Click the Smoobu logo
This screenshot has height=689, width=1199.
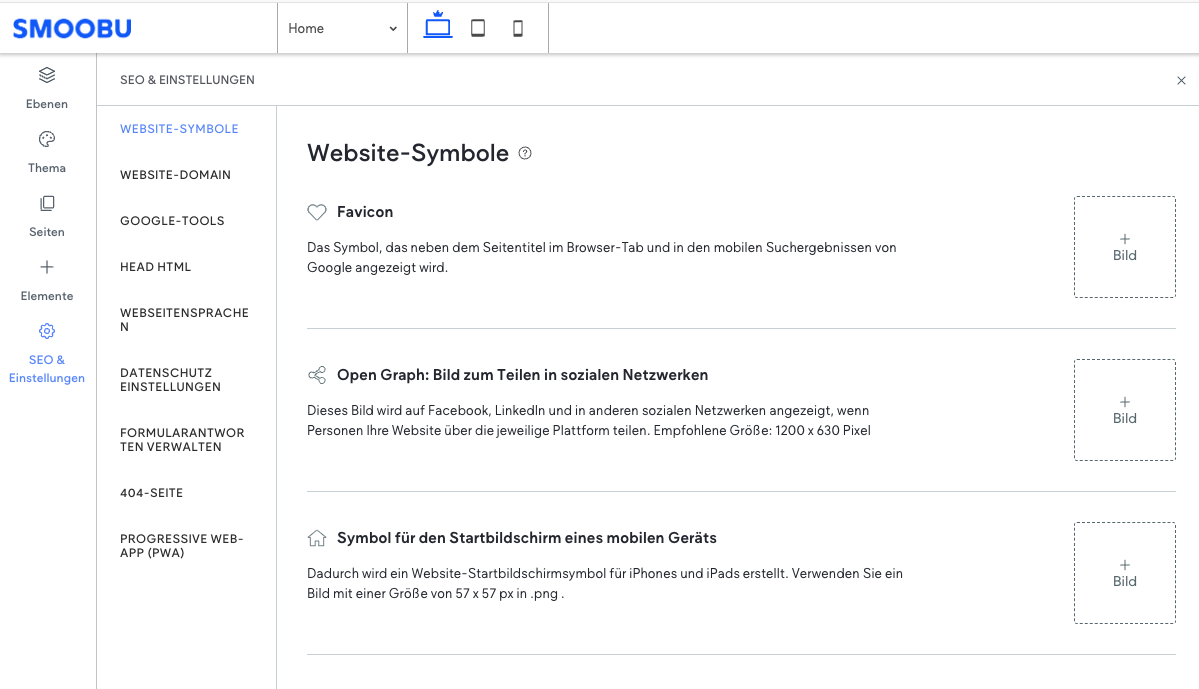71,28
